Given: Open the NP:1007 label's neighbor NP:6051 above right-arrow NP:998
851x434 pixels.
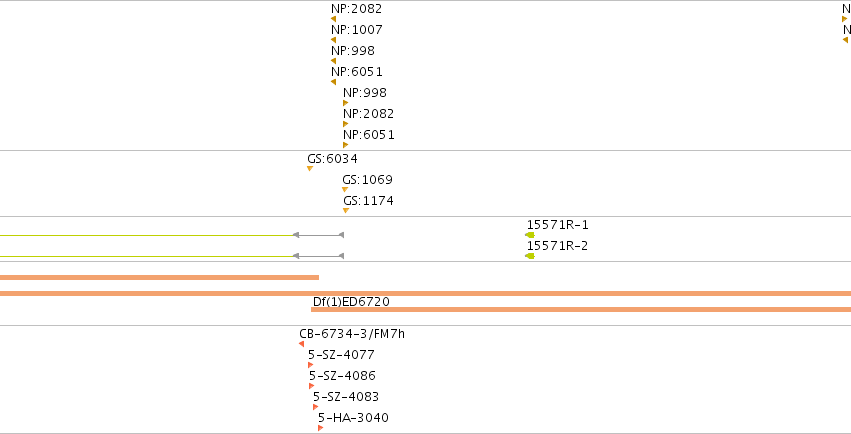Looking at the screenshot, I should [357, 72].
